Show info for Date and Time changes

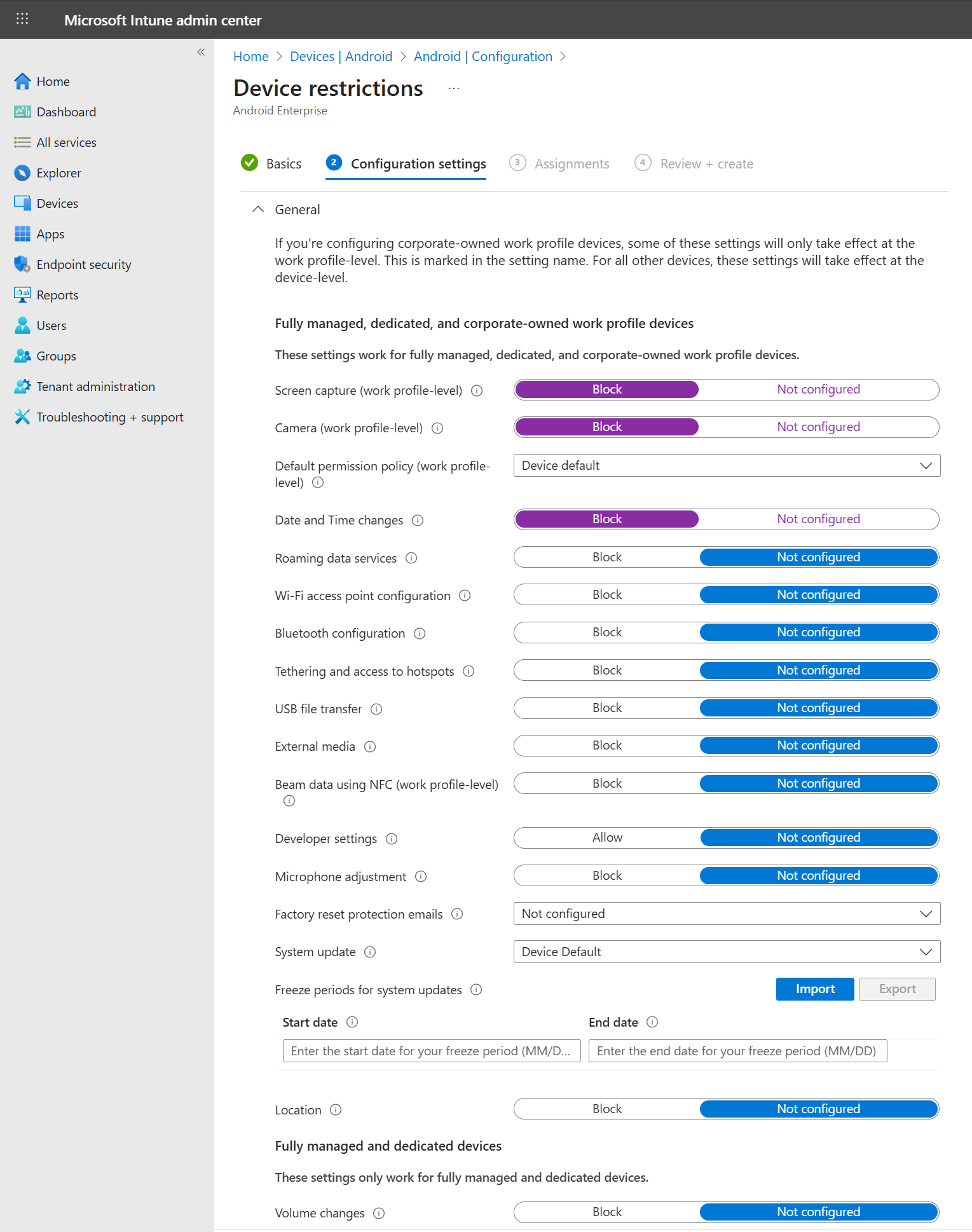pyautogui.click(x=418, y=521)
